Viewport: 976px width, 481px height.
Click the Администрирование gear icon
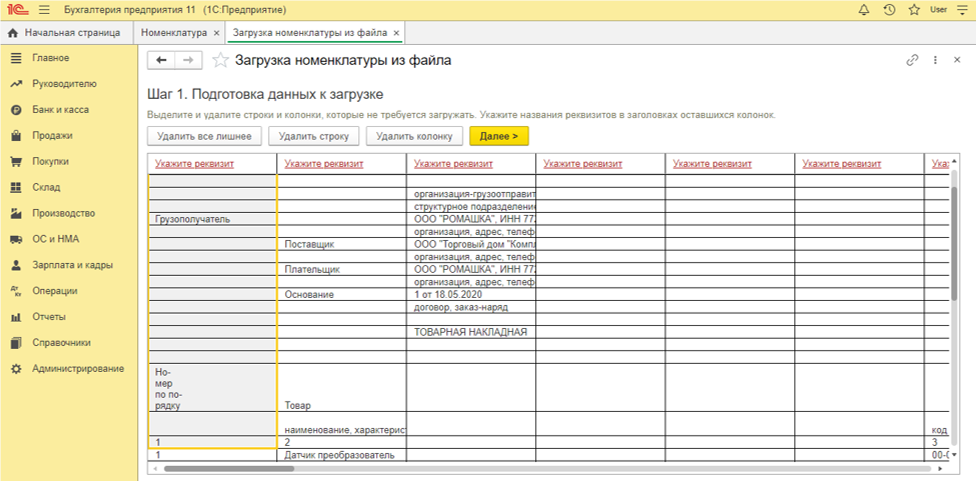(x=17, y=369)
